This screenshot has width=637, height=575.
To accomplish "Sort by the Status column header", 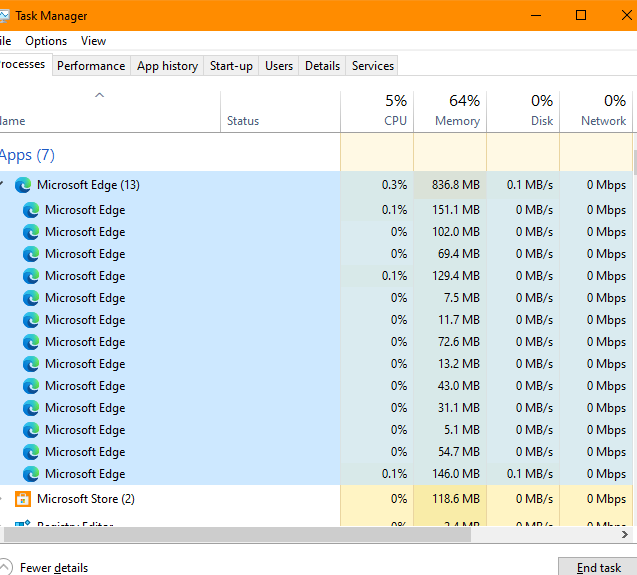I will coord(280,111).
